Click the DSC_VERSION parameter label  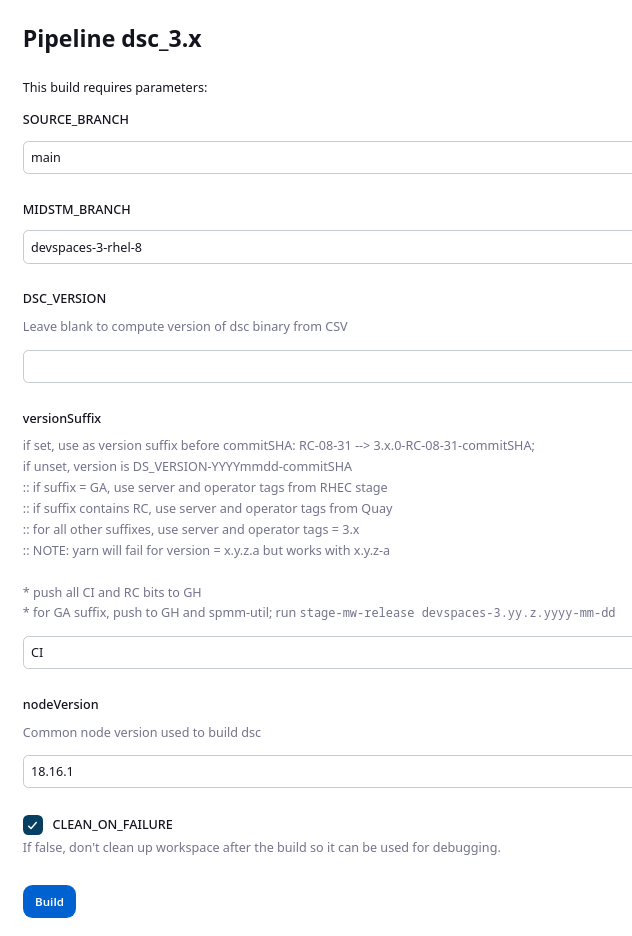coord(64,298)
